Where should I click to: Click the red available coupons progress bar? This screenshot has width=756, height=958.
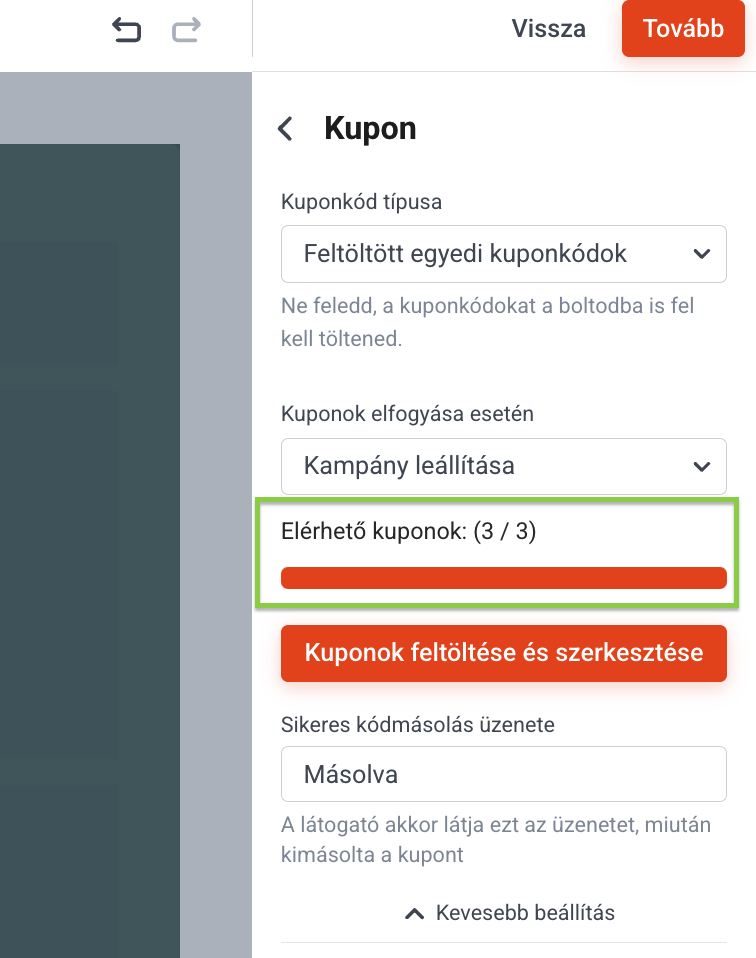coord(504,578)
